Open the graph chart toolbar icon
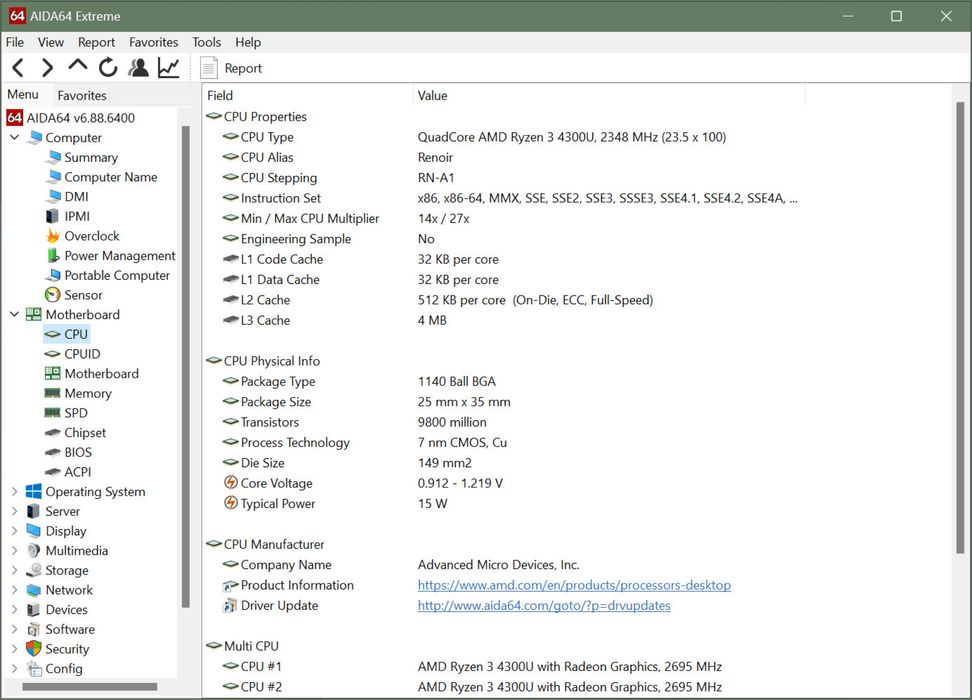The width and height of the screenshot is (972, 700). (x=169, y=68)
